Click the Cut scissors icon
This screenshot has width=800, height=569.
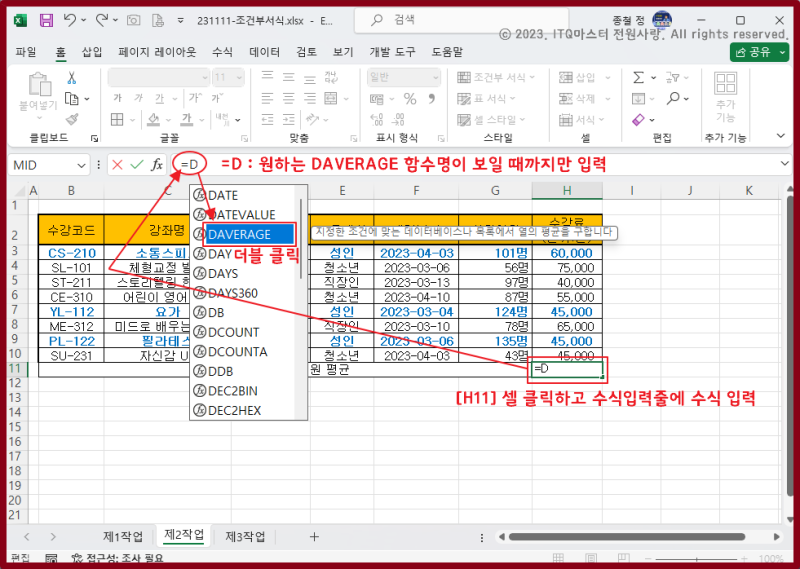71,78
